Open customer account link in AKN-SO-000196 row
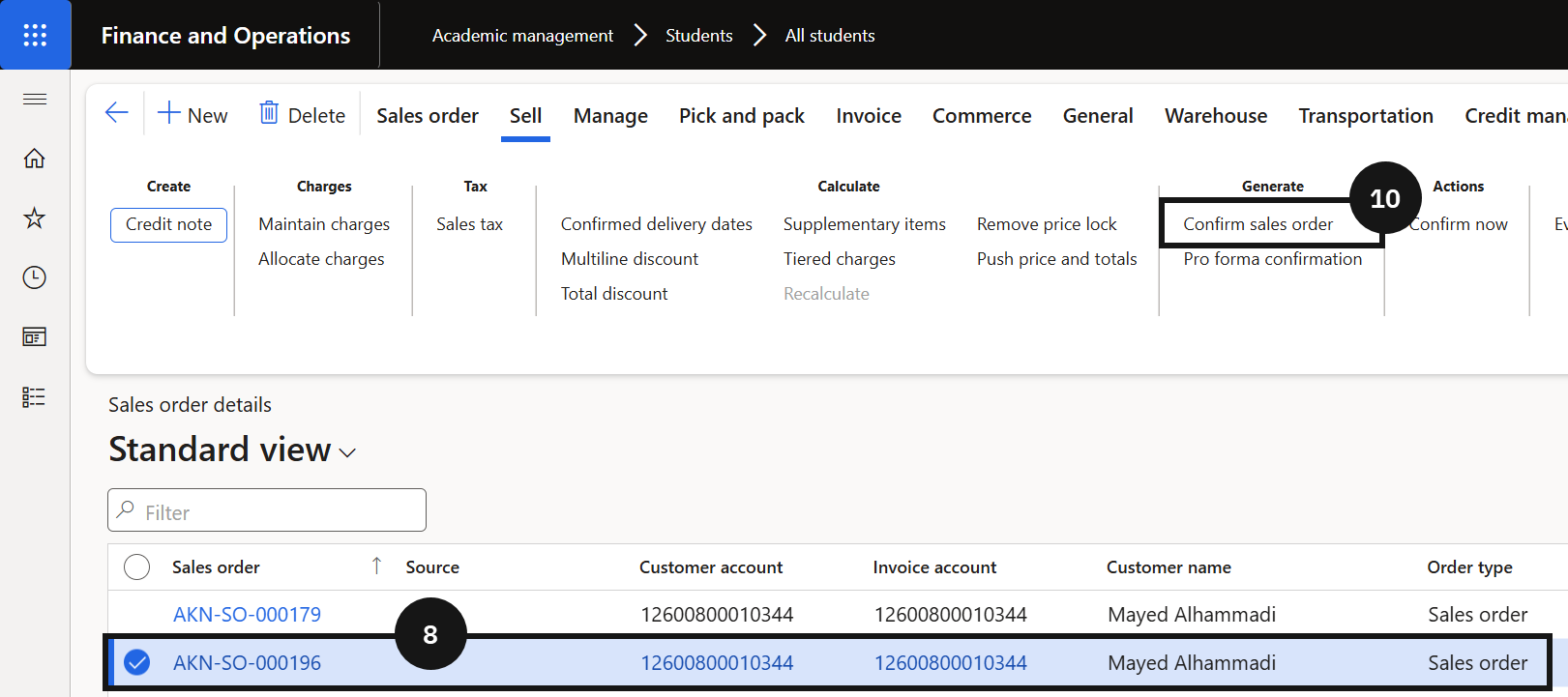The height and width of the screenshot is (697, 1568). click(717, 663)
